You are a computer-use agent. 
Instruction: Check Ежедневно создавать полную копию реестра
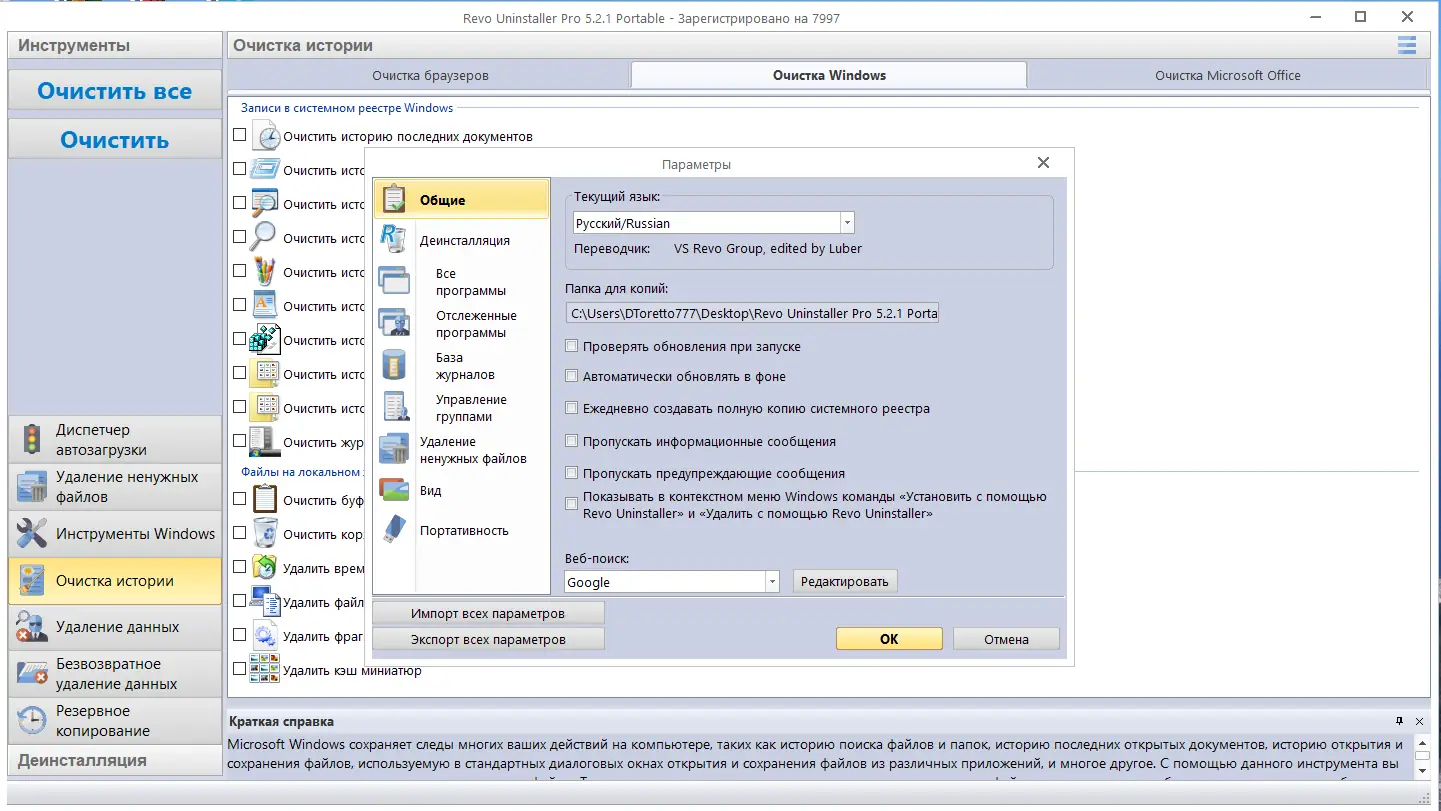(572, 407)
